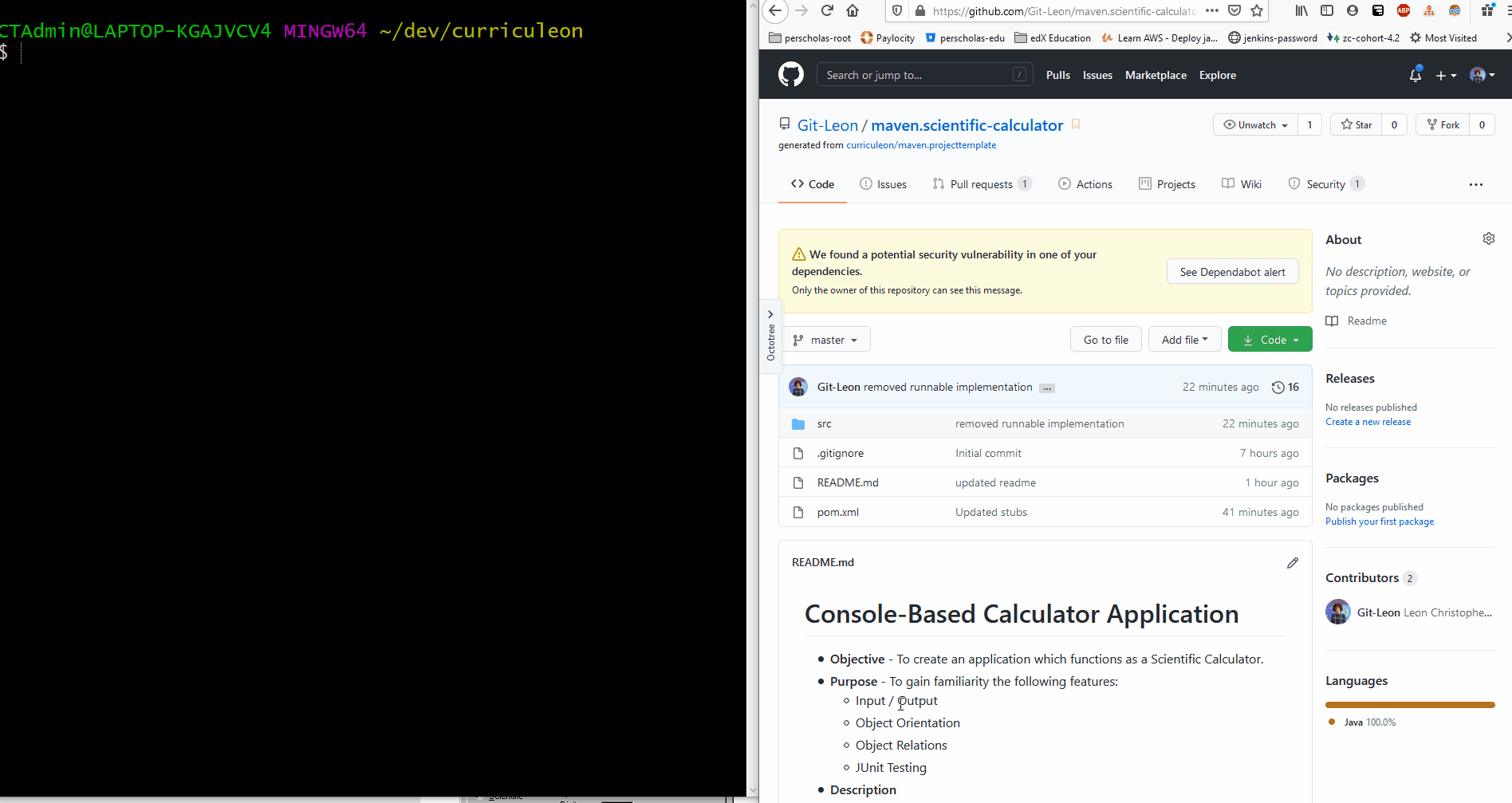The height and width of the screenshot is (803, 1512).
Task: Click See Dependabot alert
Action: click(1232, 271)
